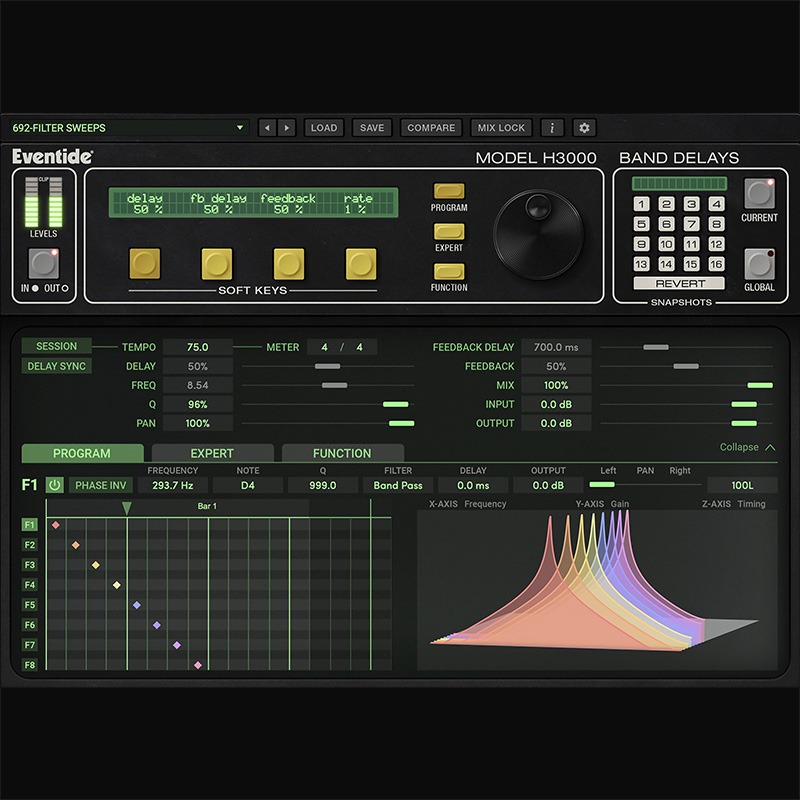Toggle the SESSION tempo button

tap(57, 346)
